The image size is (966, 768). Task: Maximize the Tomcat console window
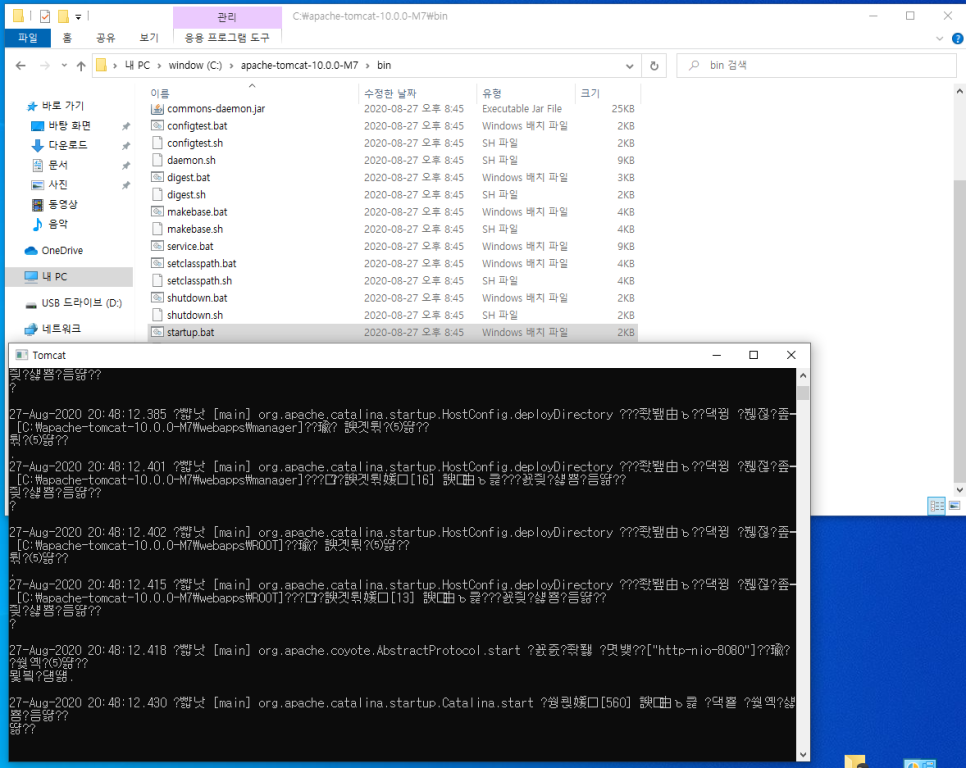753,355
